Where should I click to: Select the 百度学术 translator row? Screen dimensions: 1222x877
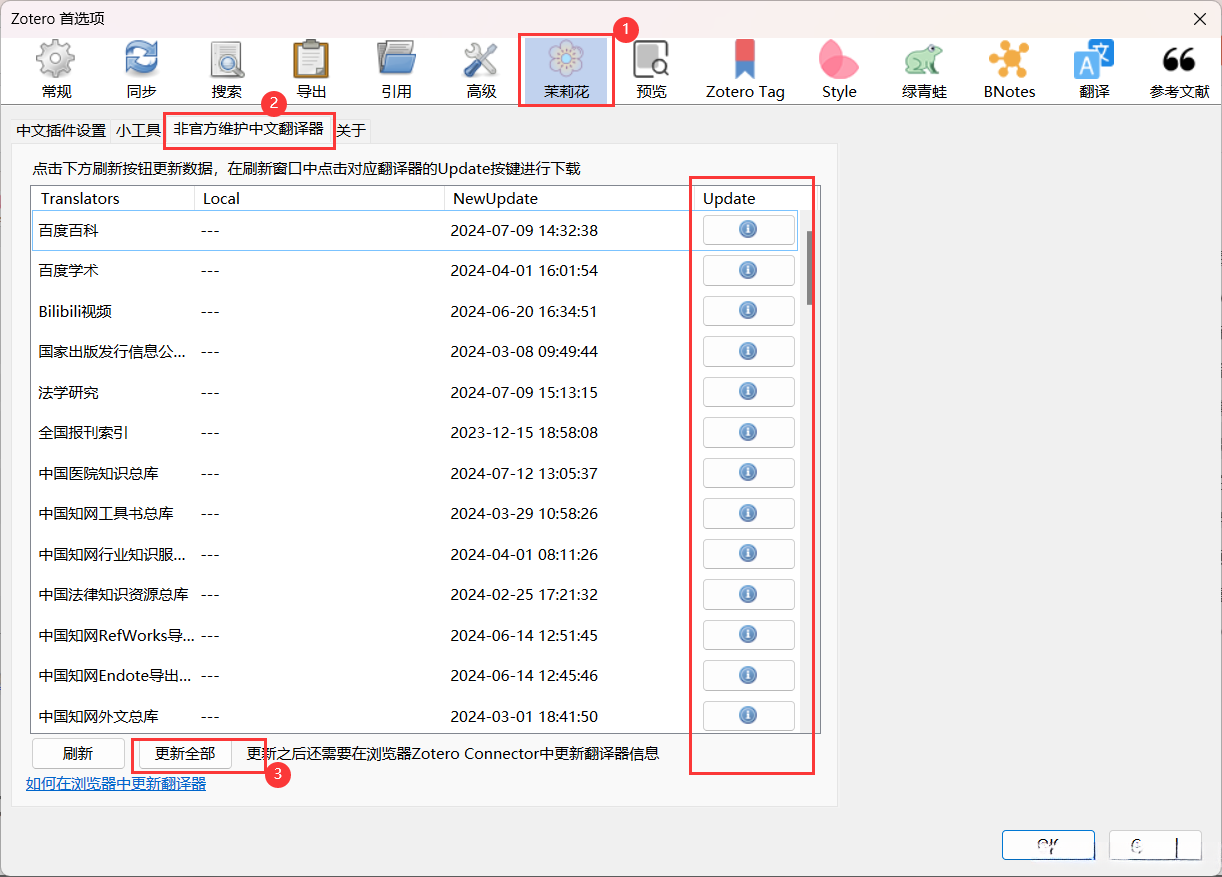415,270
